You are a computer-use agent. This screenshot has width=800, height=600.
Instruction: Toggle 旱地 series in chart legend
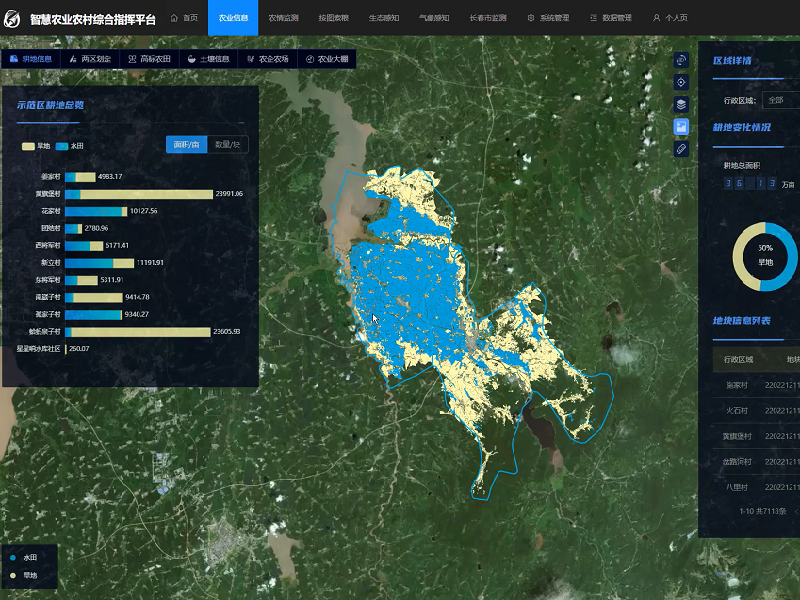click(x=36, y=146)
